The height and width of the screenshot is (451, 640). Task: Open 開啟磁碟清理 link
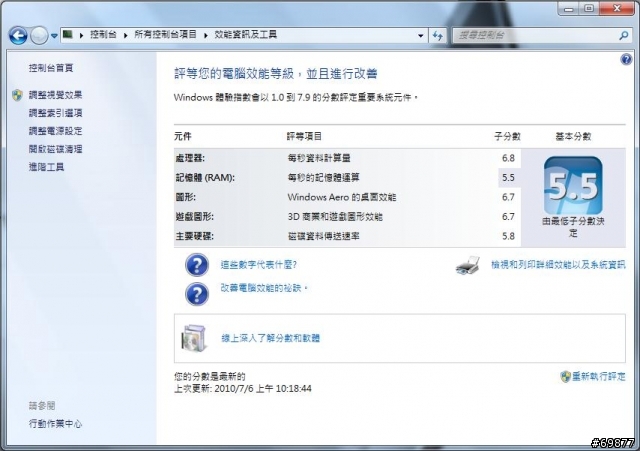[x=56, y=149]
